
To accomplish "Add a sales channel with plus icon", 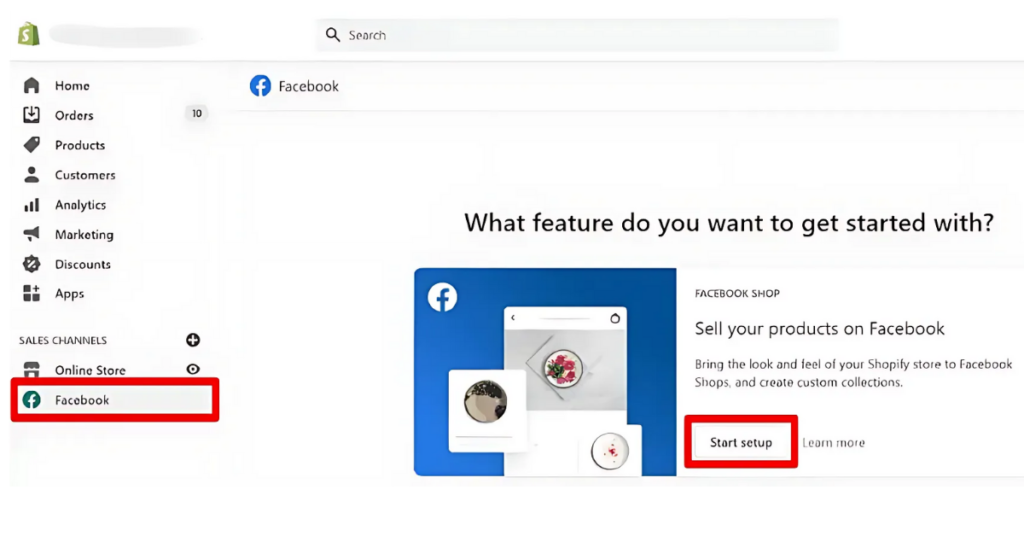I will (x=193, y=339).
